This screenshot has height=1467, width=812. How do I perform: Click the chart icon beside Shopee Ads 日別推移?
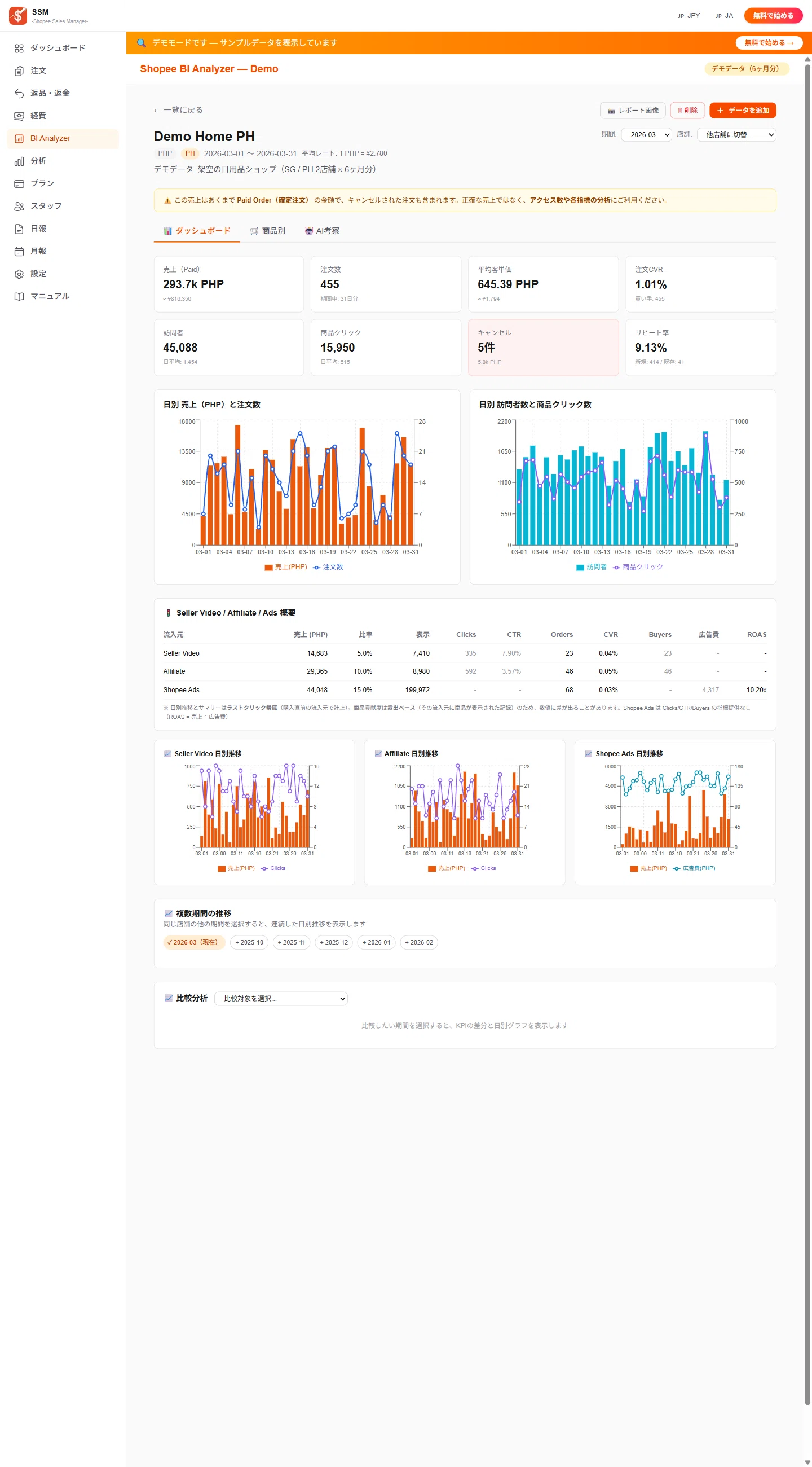tap(588, 754)
